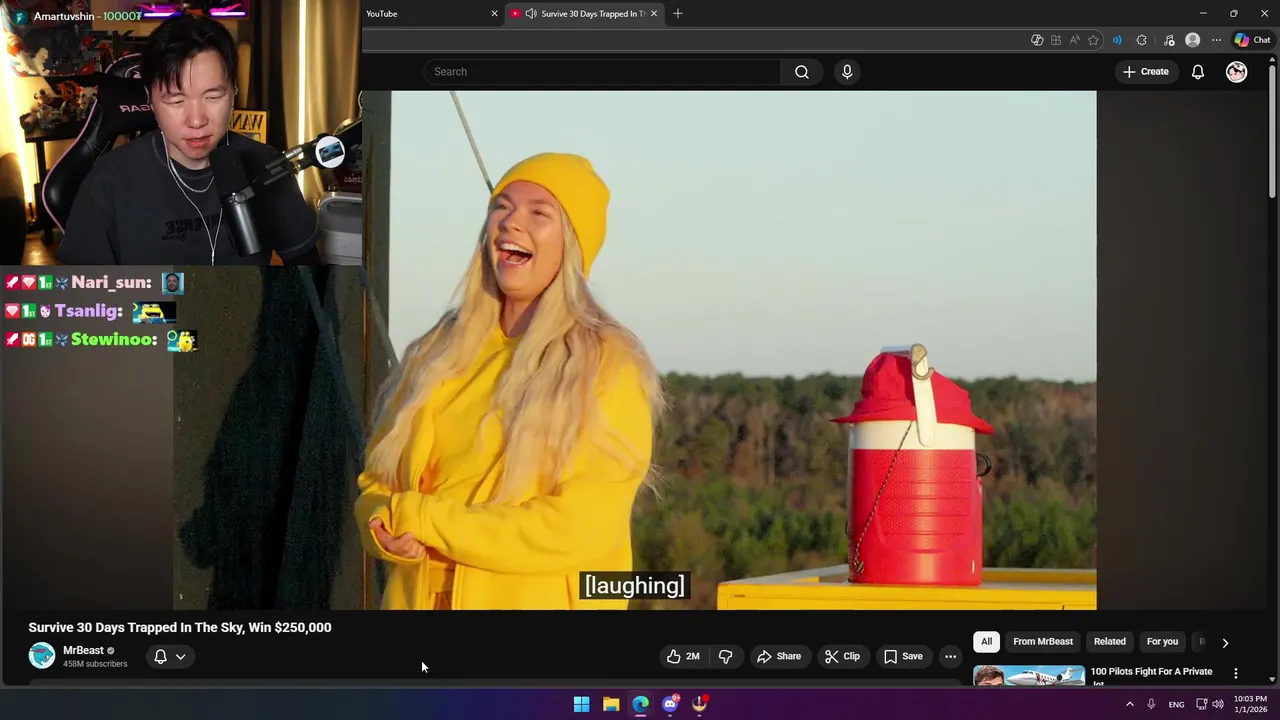1280x720 pixels.
Task: Show more filter chips with right arrow
Action: click(1225, 643)
